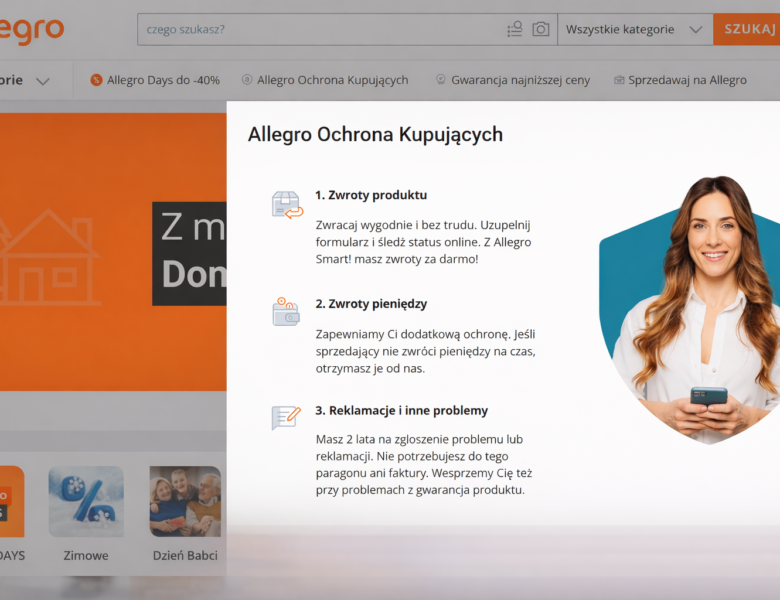Viewport: 780px width, 600px height.
Task: Open 'Sprzedawaj na Allegro' link
Action: click(687, 80)
